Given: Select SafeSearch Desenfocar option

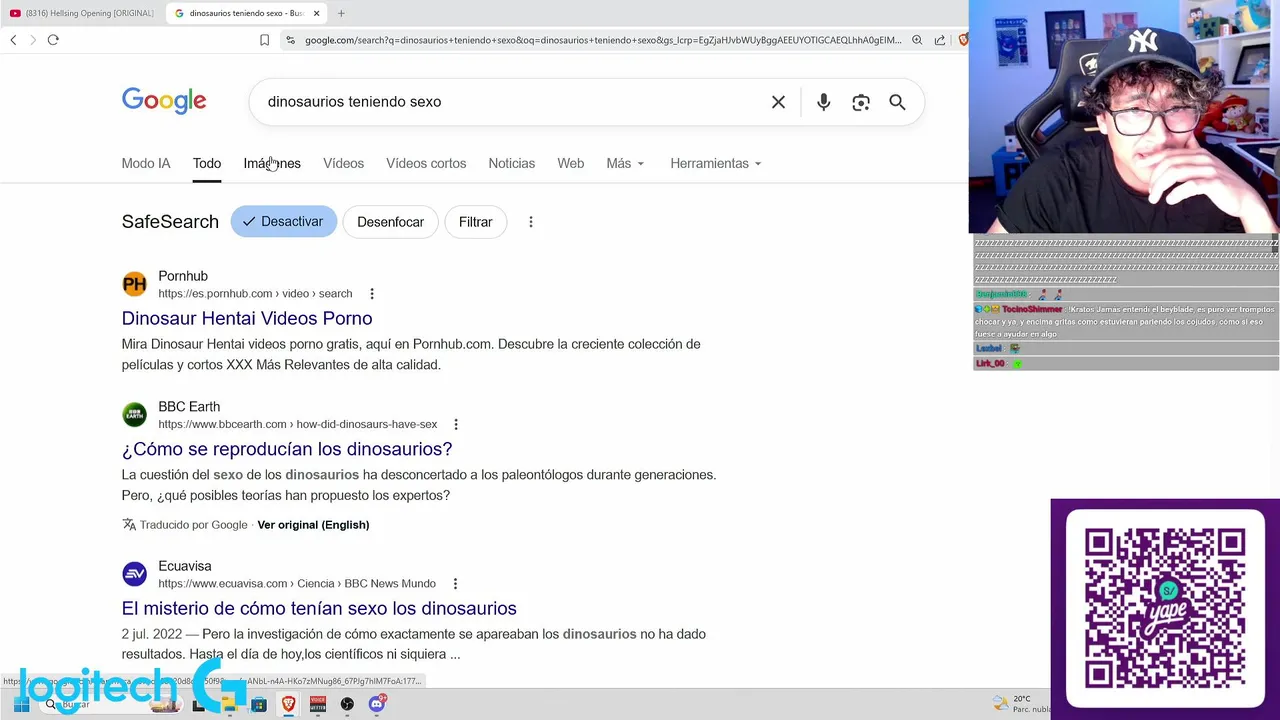Looking at the screenshot, I should [x=391, y=222].
